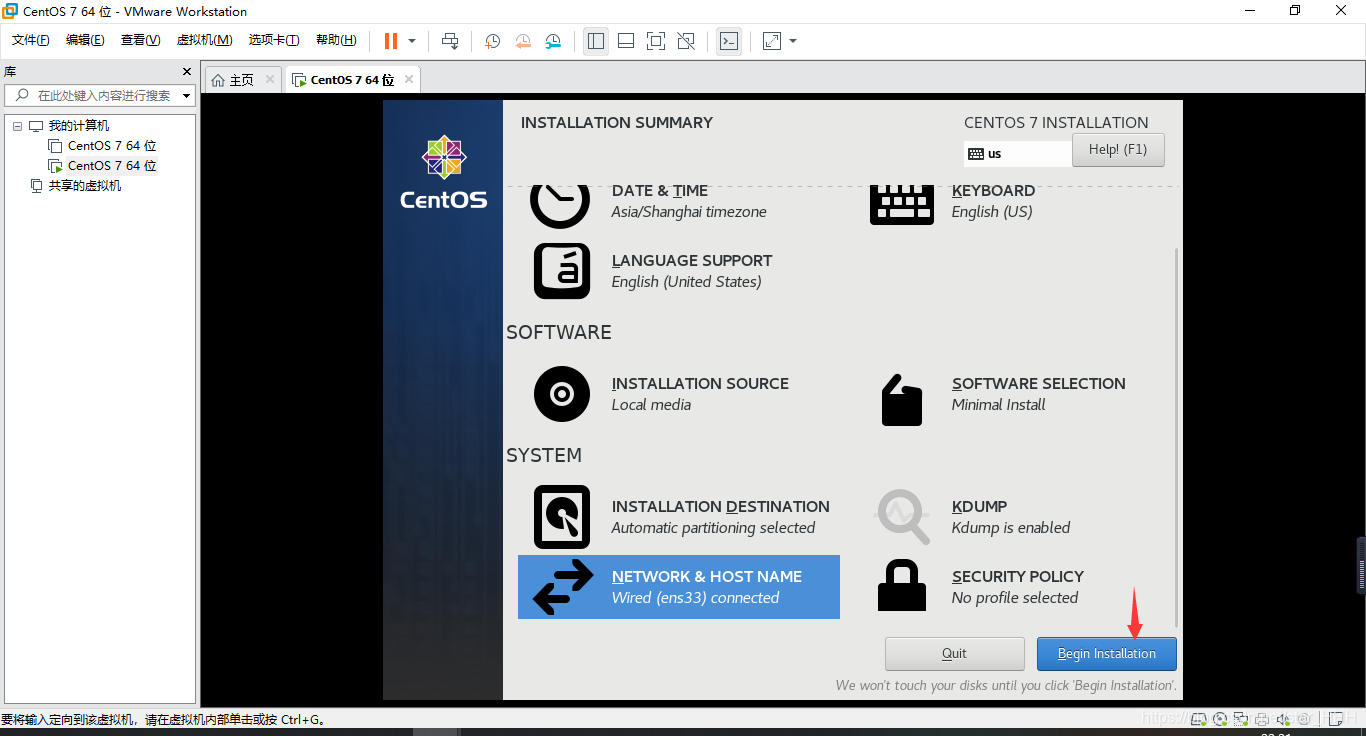This screenshot has height=736, width=1366.
Task: Click the send Ctrl+Alt+Del toolbar icon
Action: pyautogui.click(x=450, y=41)
